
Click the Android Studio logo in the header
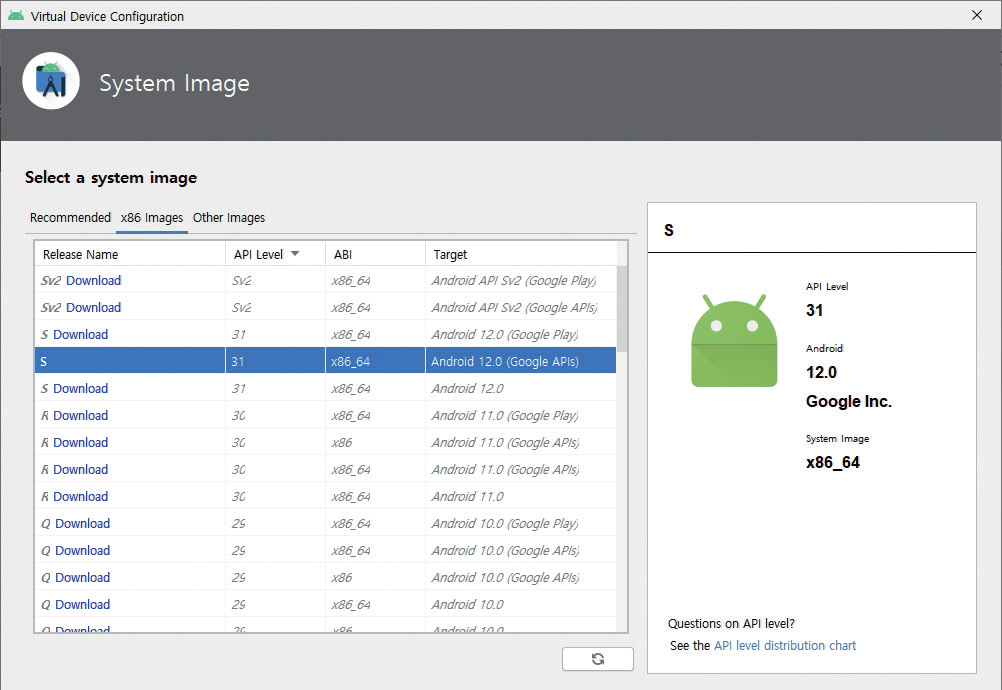click(x=51, y=81)
